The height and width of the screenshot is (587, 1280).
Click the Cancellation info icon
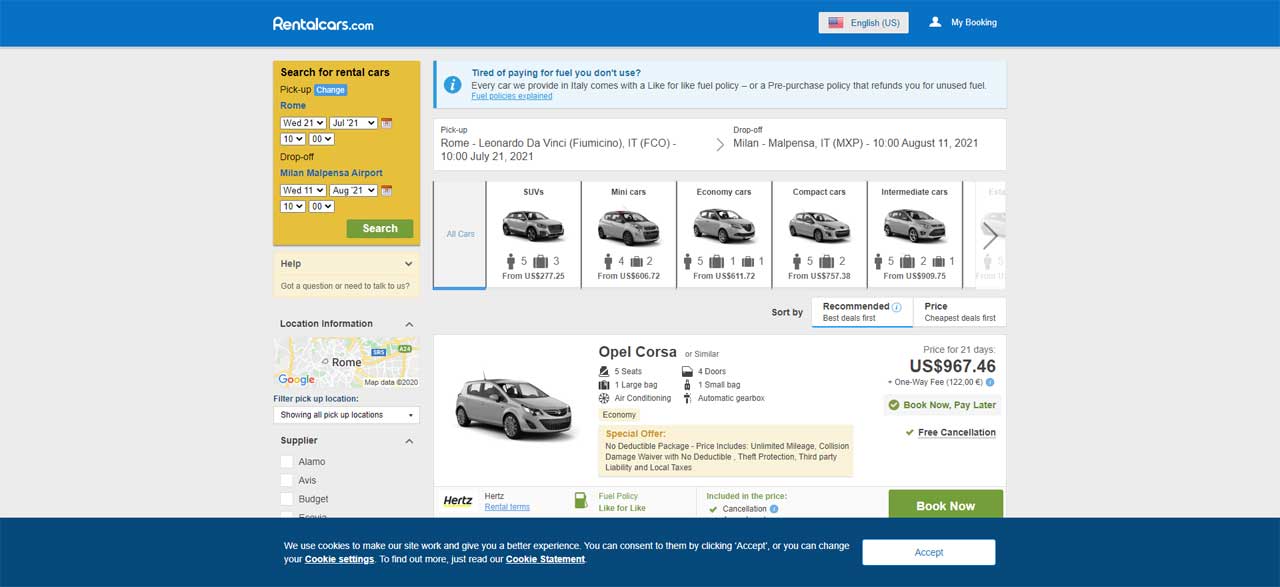[774, 509]
